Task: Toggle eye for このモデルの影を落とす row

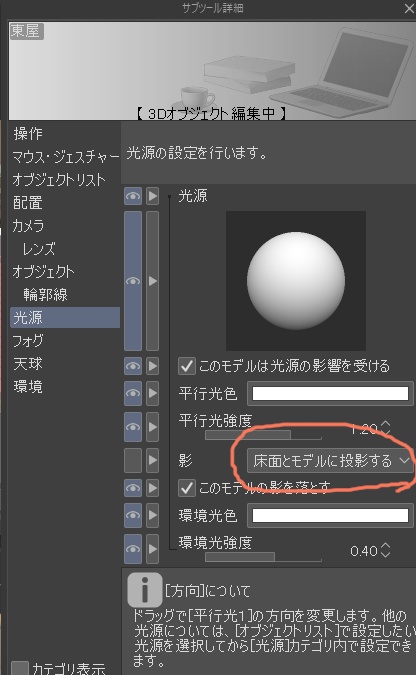Action: click(x=133, y=488)
